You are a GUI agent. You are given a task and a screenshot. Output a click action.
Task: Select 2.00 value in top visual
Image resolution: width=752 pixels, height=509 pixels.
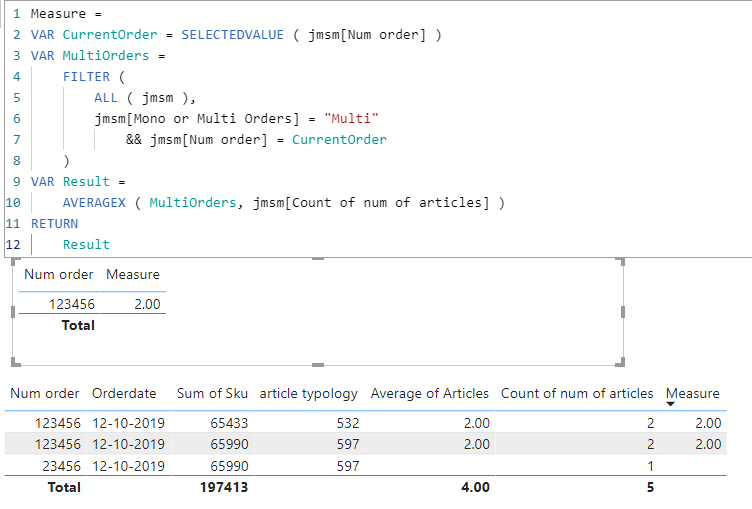(147, 304)
